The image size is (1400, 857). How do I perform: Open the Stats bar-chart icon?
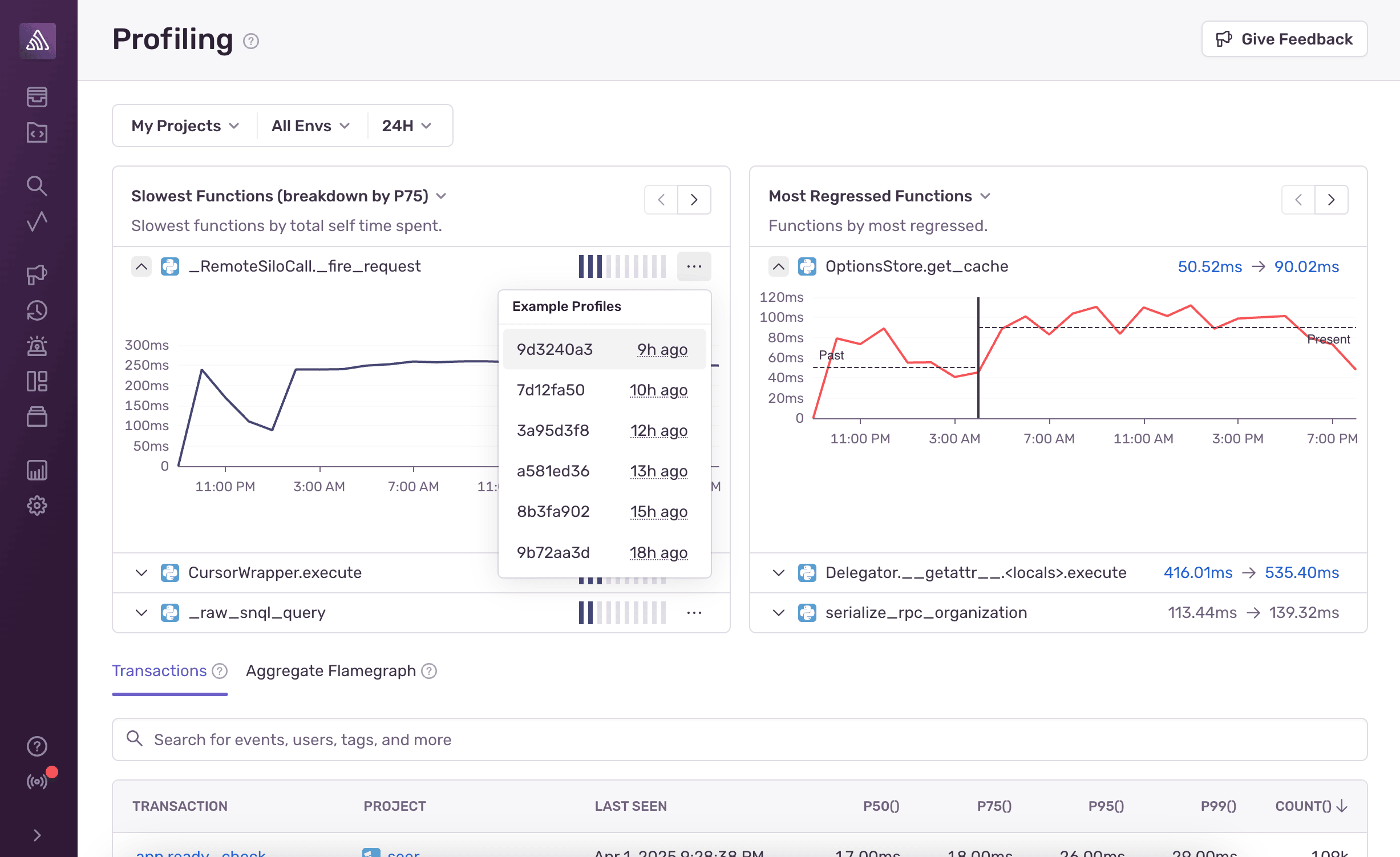point(37,470)
